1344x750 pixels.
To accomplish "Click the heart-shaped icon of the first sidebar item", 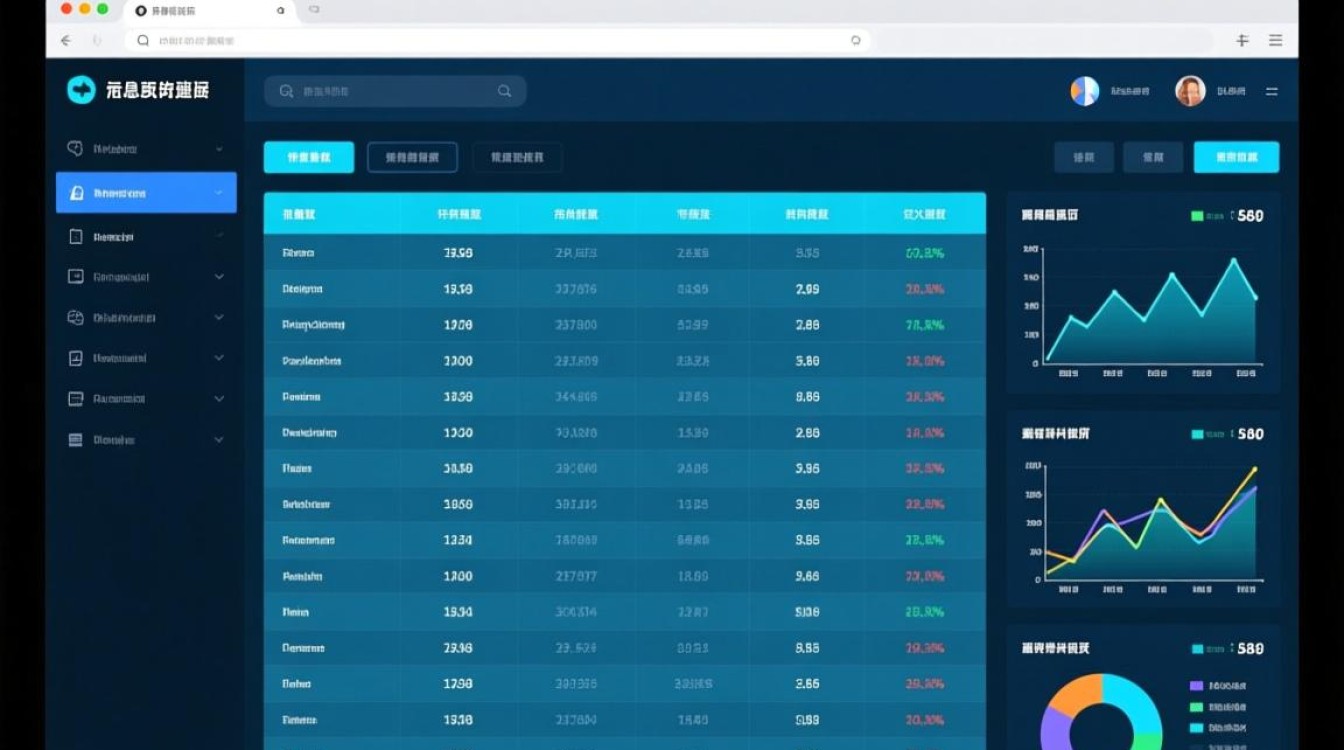I will click(x=75, y=148).
